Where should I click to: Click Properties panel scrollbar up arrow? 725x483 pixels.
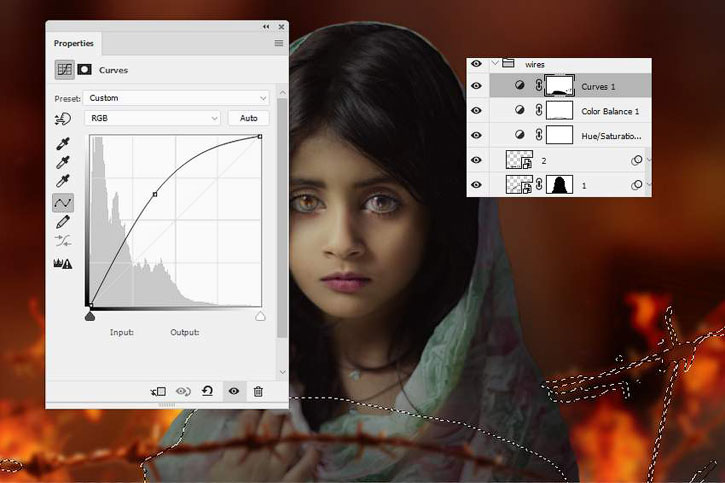click(283, 92)
